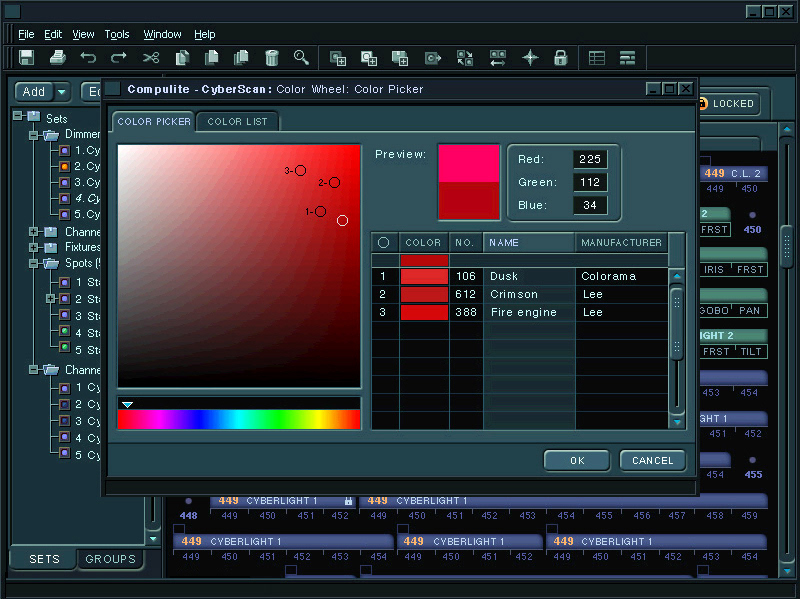The image size is (800, 599).
Task: Click the Blue value field
Action: pos(590,205)
